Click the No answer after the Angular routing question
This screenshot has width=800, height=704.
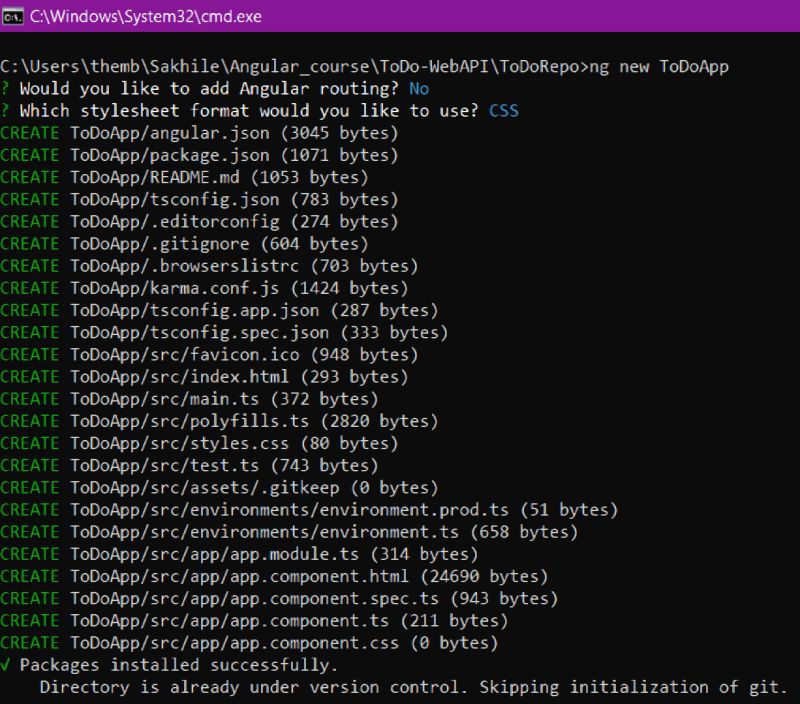click(x=417, y=88)
